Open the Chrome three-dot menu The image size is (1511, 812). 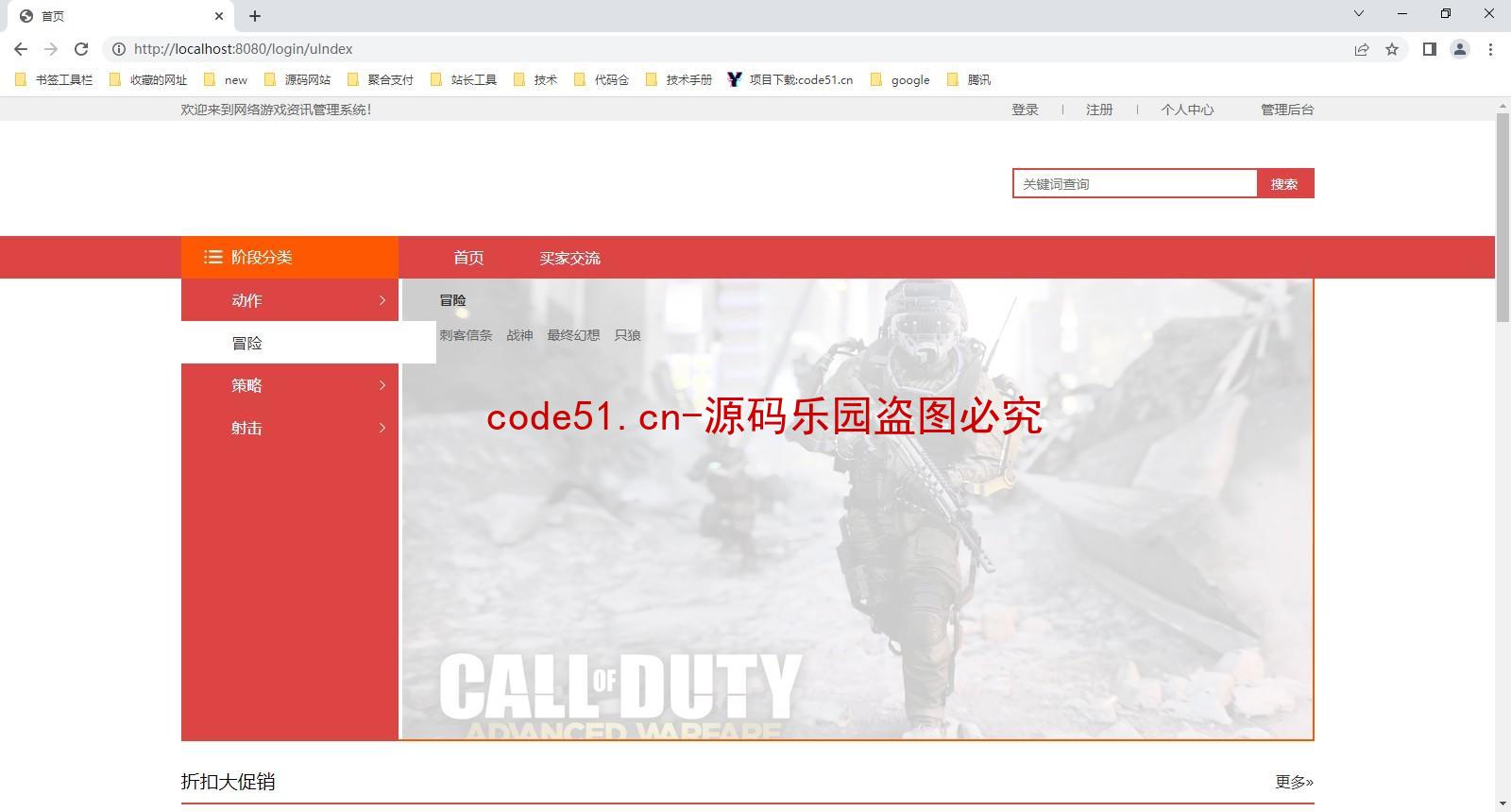1490,49
